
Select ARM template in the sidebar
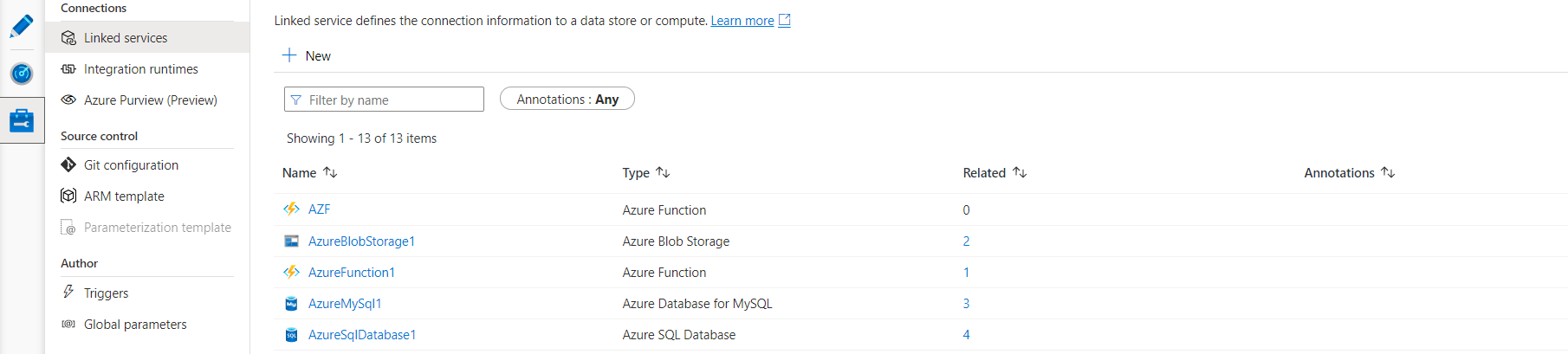tap(124, 196)
